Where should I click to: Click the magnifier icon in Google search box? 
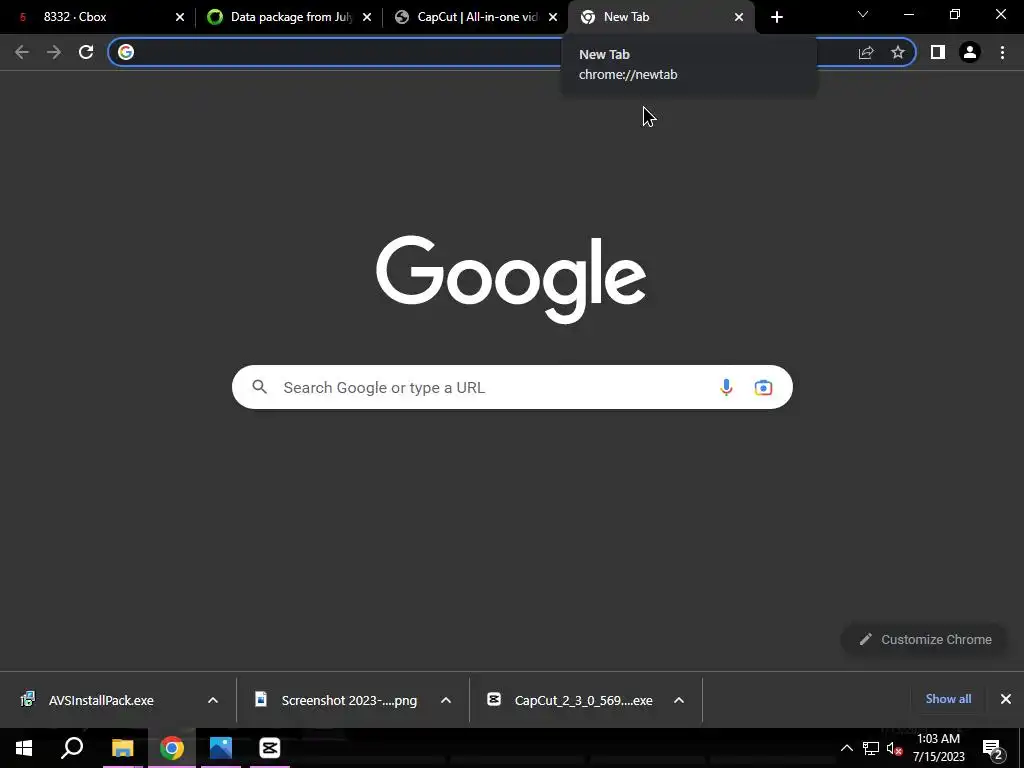pos(260,387)
